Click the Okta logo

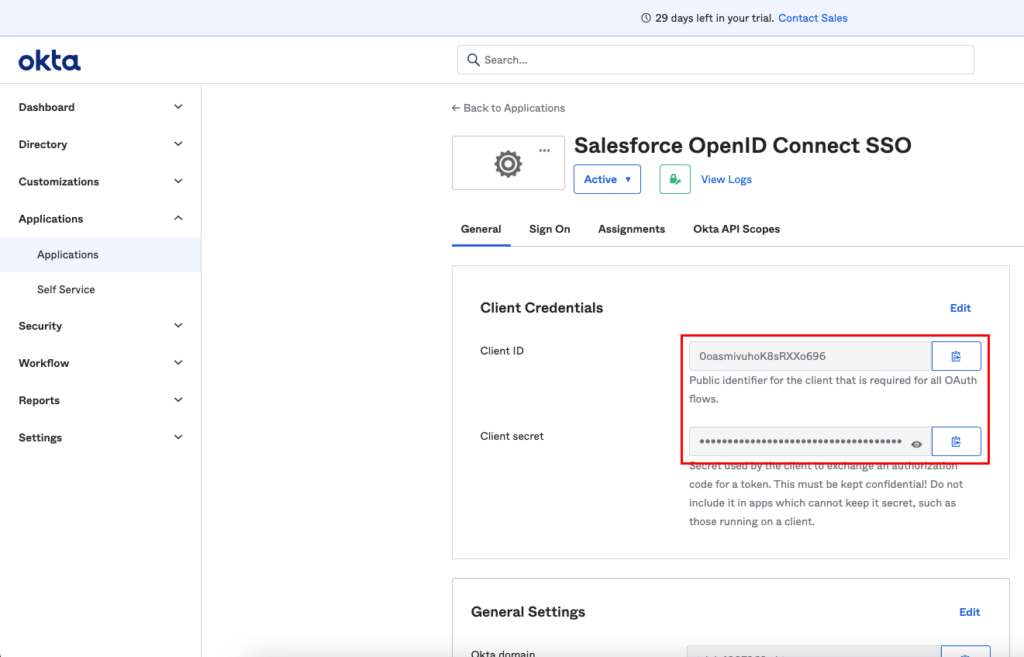pos(50,61)
